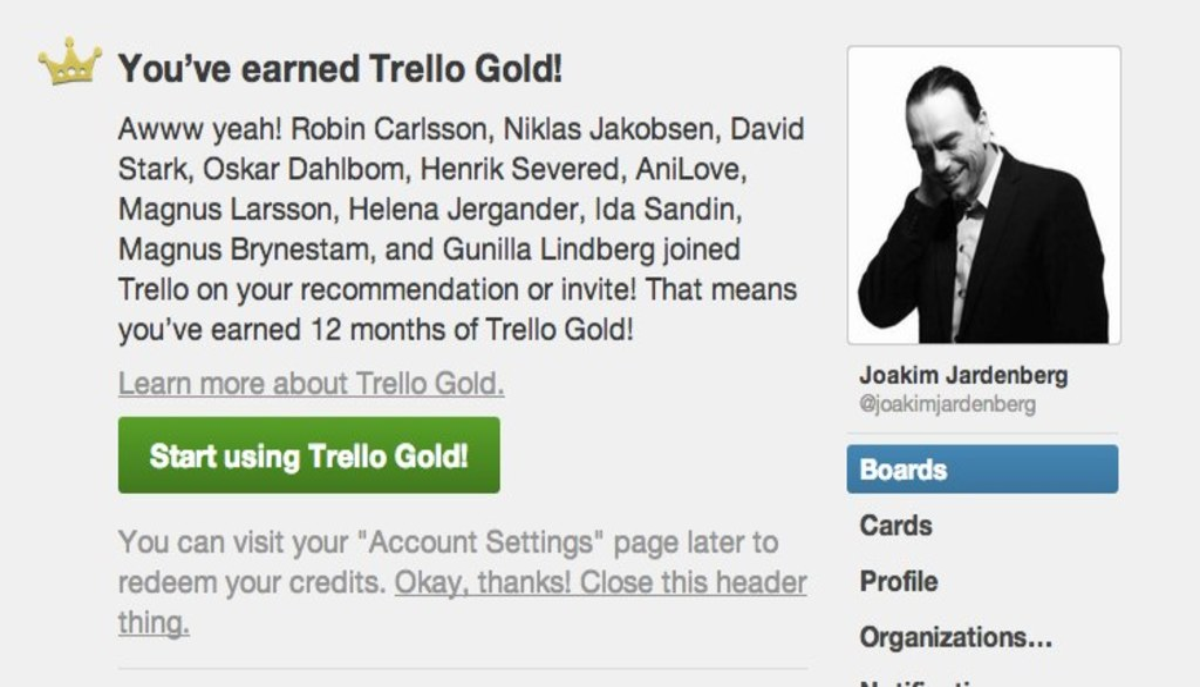Switch to the Profile sidebar item
This screenshot has height=687, width=1200.
898,582
